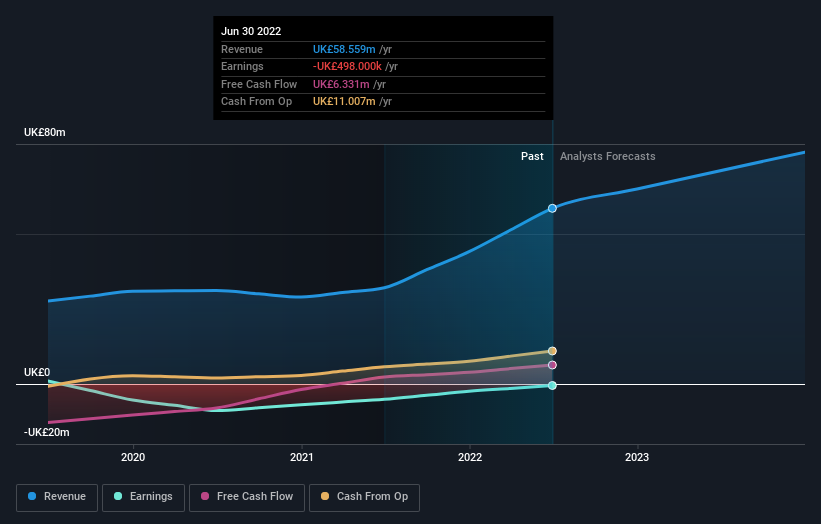Click the Past label on the chart
This screenshot has height=524, width=821.
[x=532, y=156]
